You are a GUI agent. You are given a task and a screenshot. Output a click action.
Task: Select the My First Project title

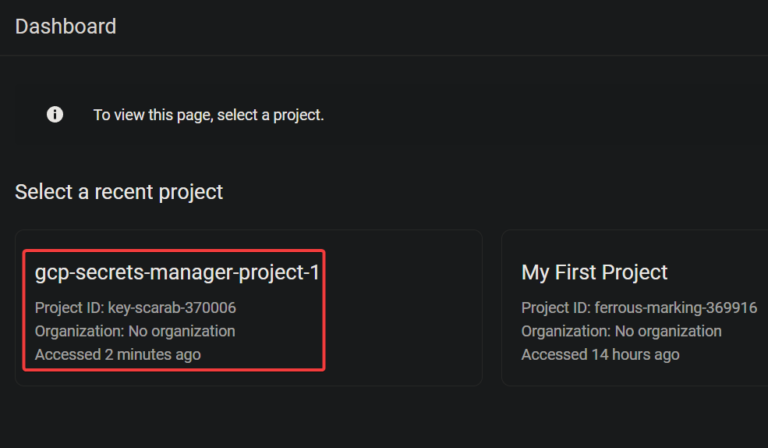tap(594, 272)
